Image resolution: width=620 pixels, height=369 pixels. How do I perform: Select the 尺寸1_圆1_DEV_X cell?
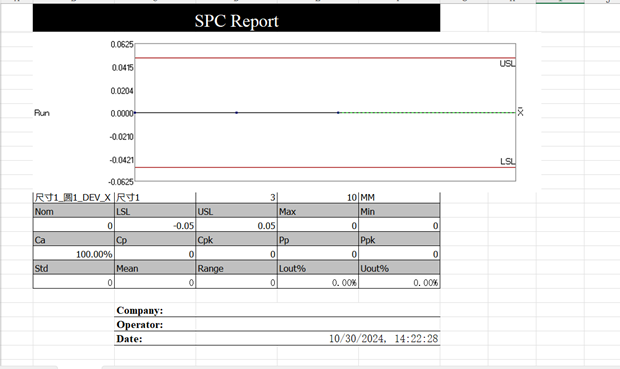pos(74,197)
